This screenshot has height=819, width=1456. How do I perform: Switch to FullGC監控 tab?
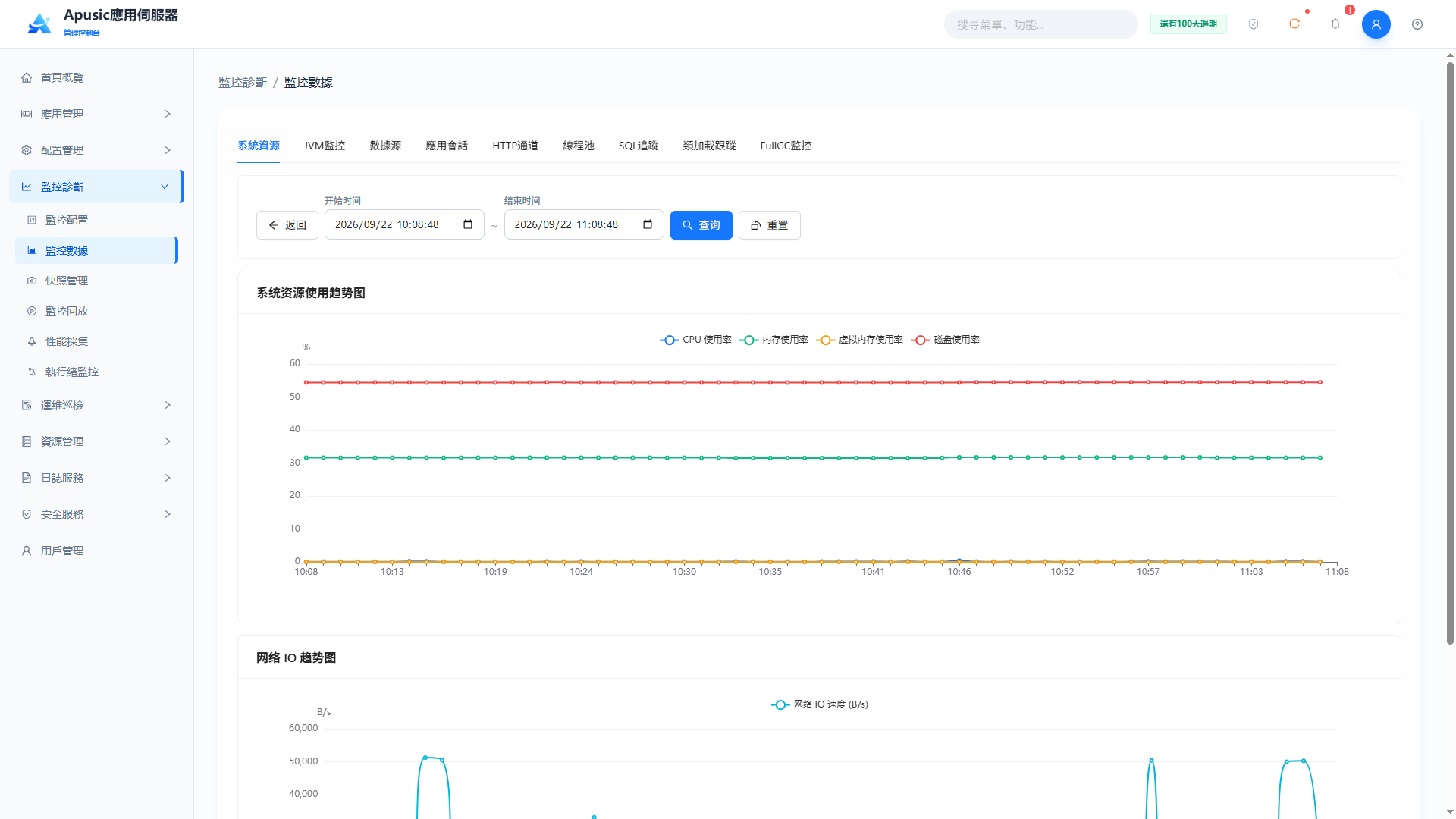pyautogui.click(x=786, y=146)
